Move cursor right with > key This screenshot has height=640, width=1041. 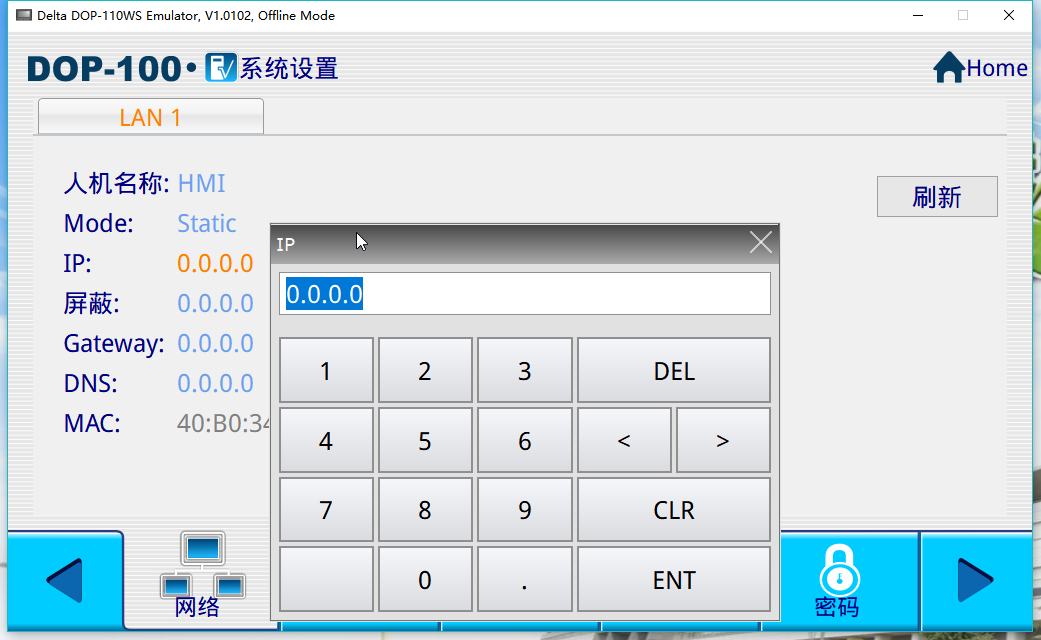pos(723,440)
